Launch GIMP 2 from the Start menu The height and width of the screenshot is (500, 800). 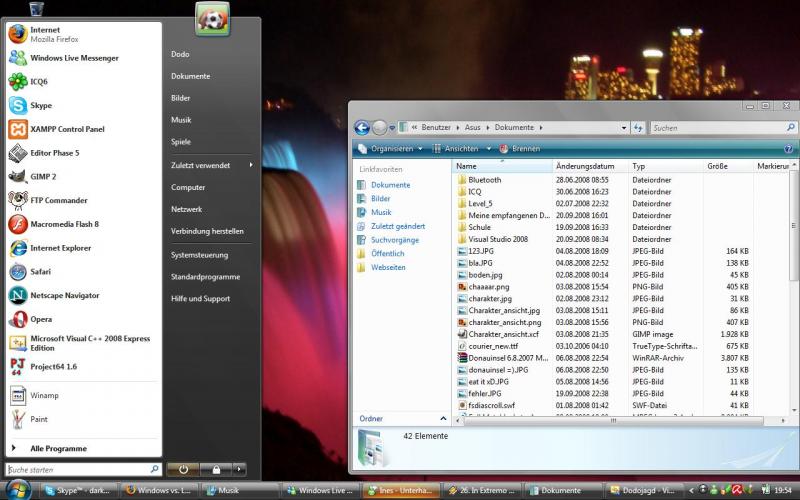pyautogui.click(x=42, y=177)
